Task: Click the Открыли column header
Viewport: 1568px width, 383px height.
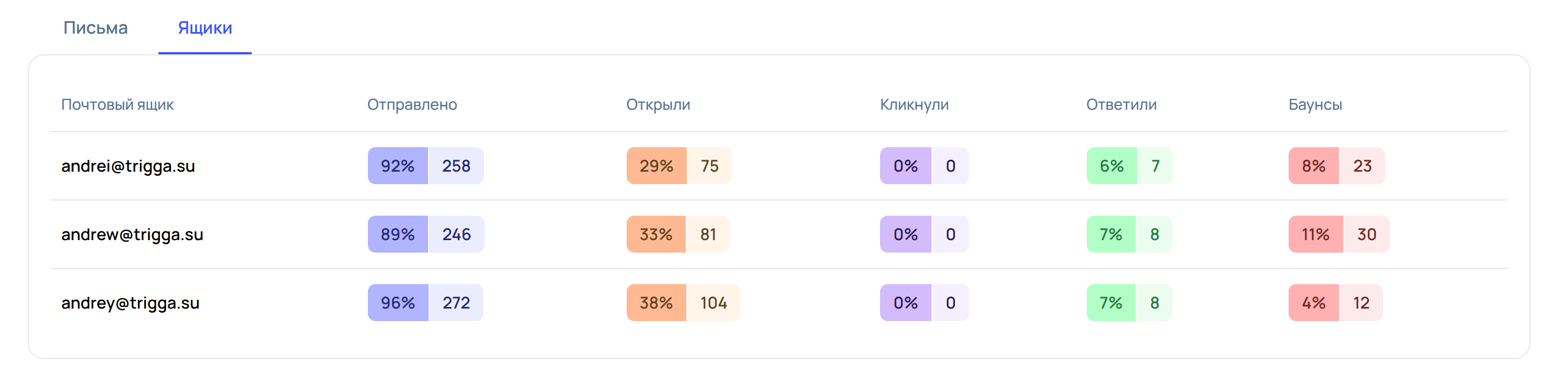Action: tap(658, 104)
